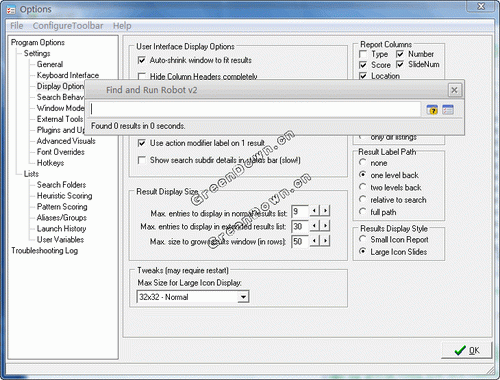Enable Hide Column Headers completely

[x=142, y=76]
